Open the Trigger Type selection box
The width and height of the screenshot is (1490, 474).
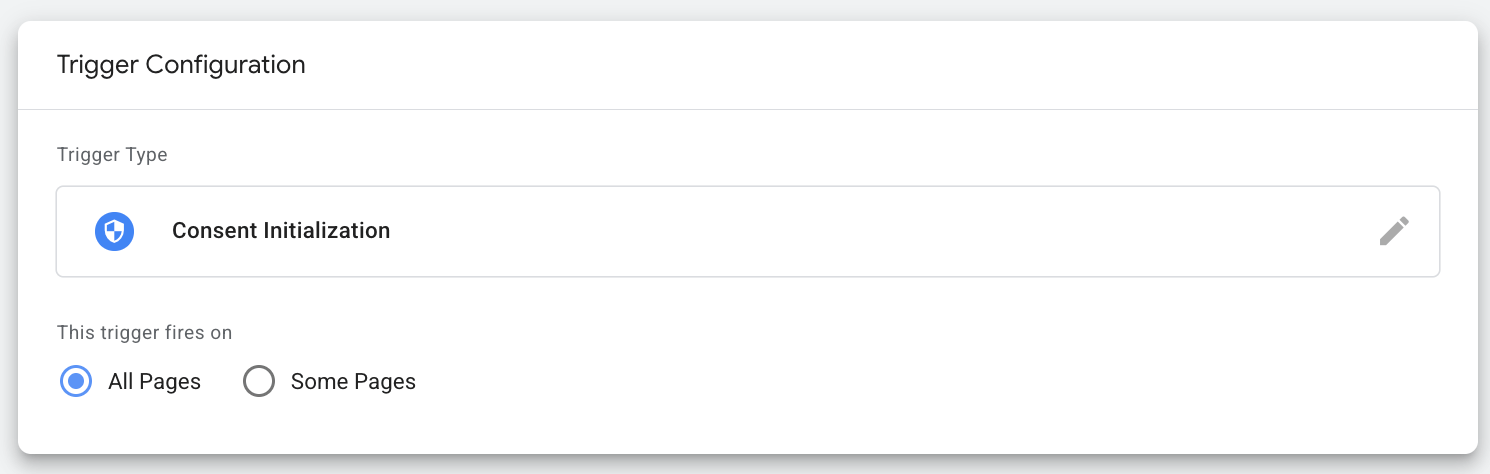(748, 231)
